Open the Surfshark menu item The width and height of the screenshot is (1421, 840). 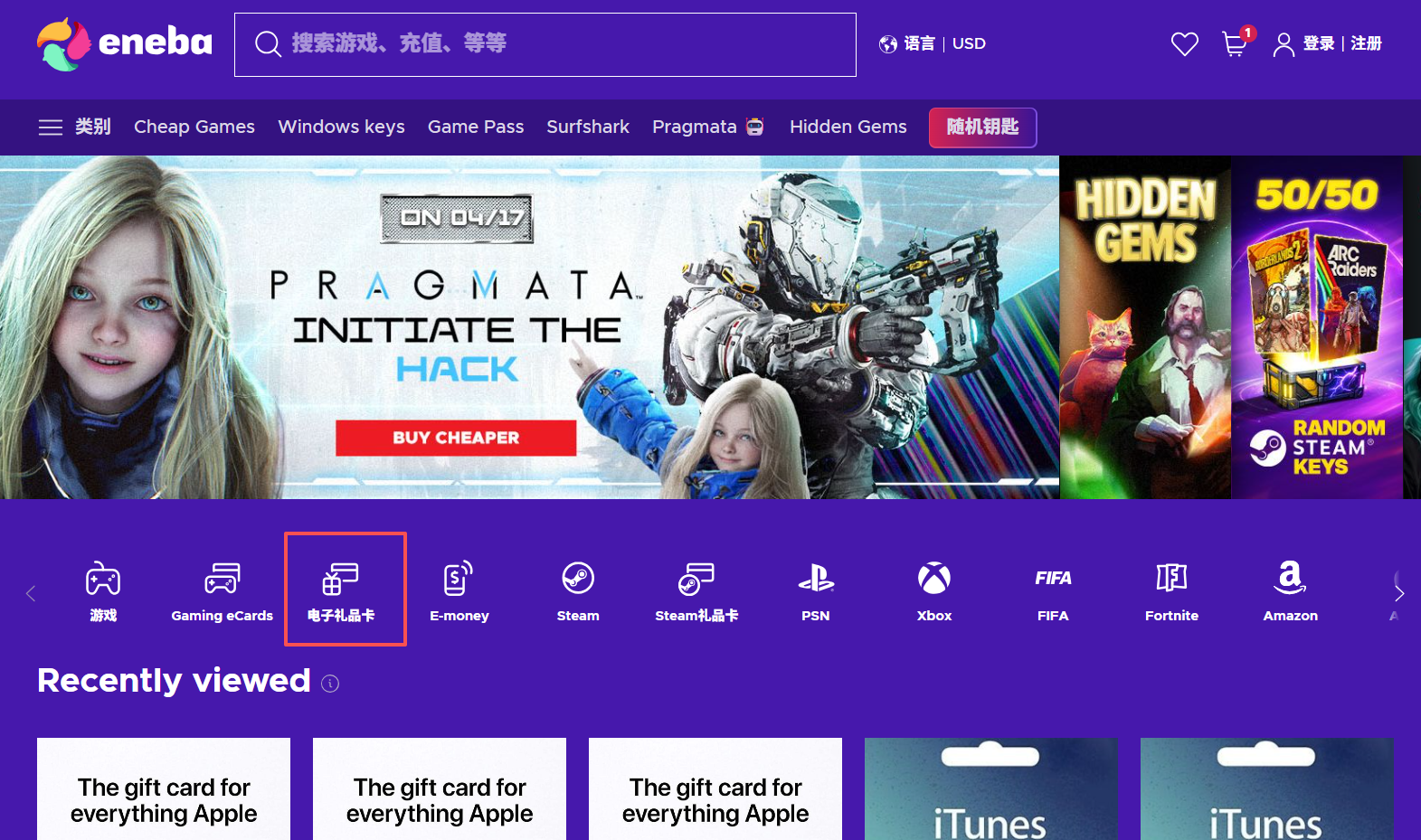[588, 127]
